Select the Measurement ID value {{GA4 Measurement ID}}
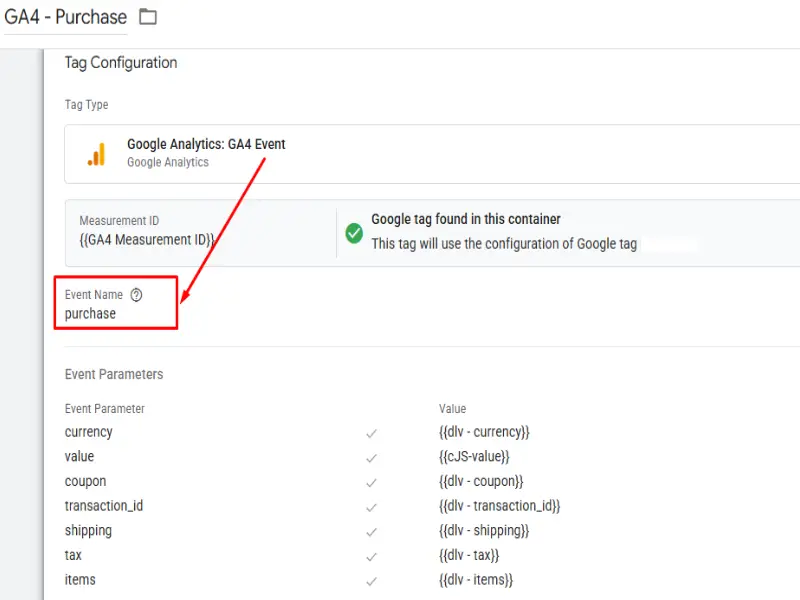This screenshot has height=600, width=800. (x=147, y=240)
